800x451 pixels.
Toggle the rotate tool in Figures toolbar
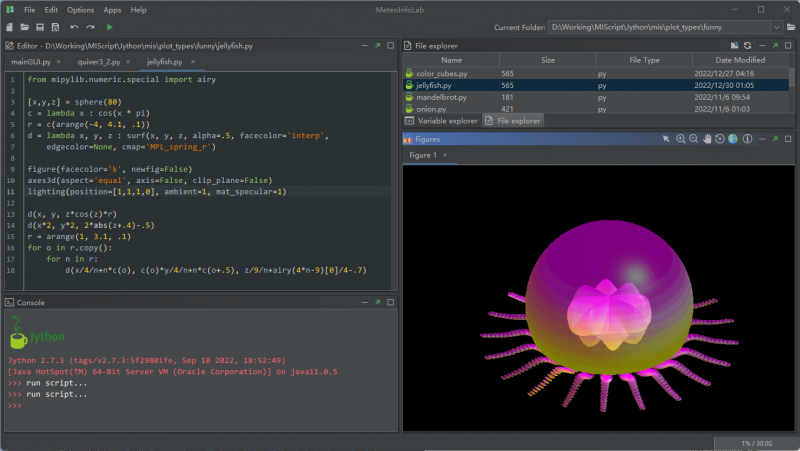721,139
